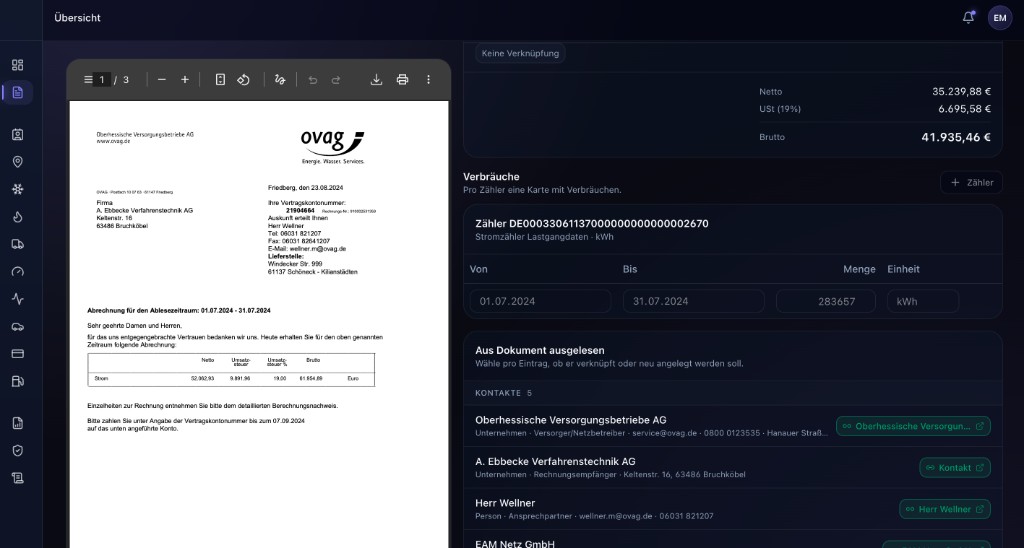This screenshot has height=548, width=1024.
Task: Click the Abrechnung für den Ablesezeitraum line
Action: [179, 311]
